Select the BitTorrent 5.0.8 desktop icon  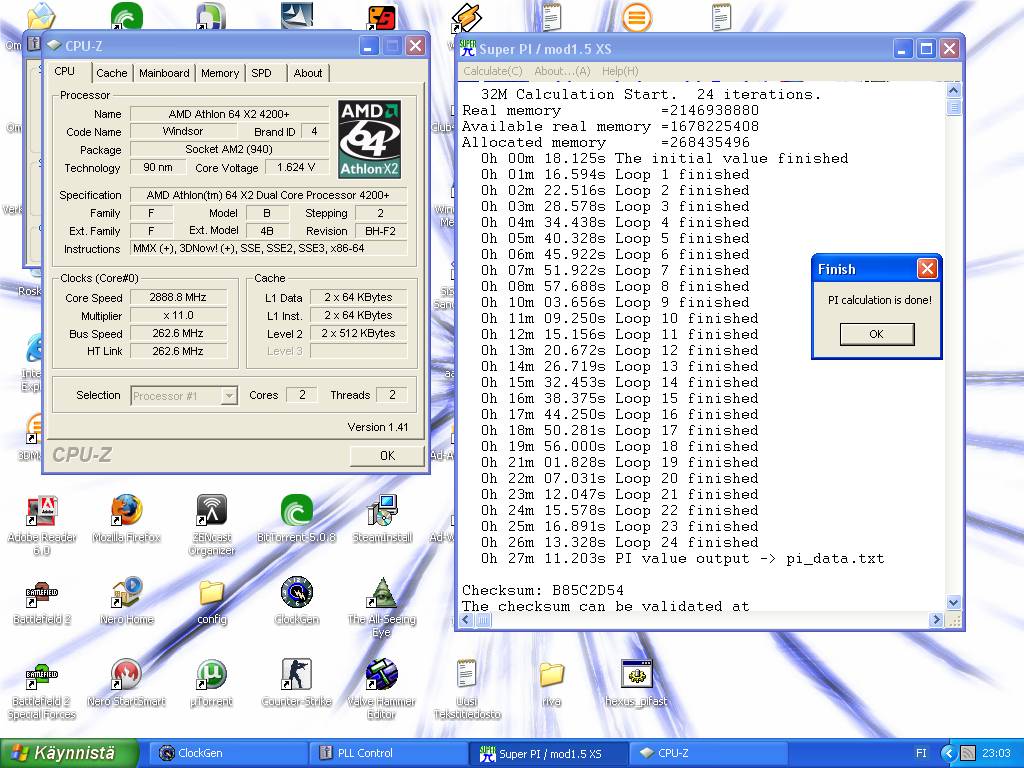pyautogui.click(x=296, y=511)
